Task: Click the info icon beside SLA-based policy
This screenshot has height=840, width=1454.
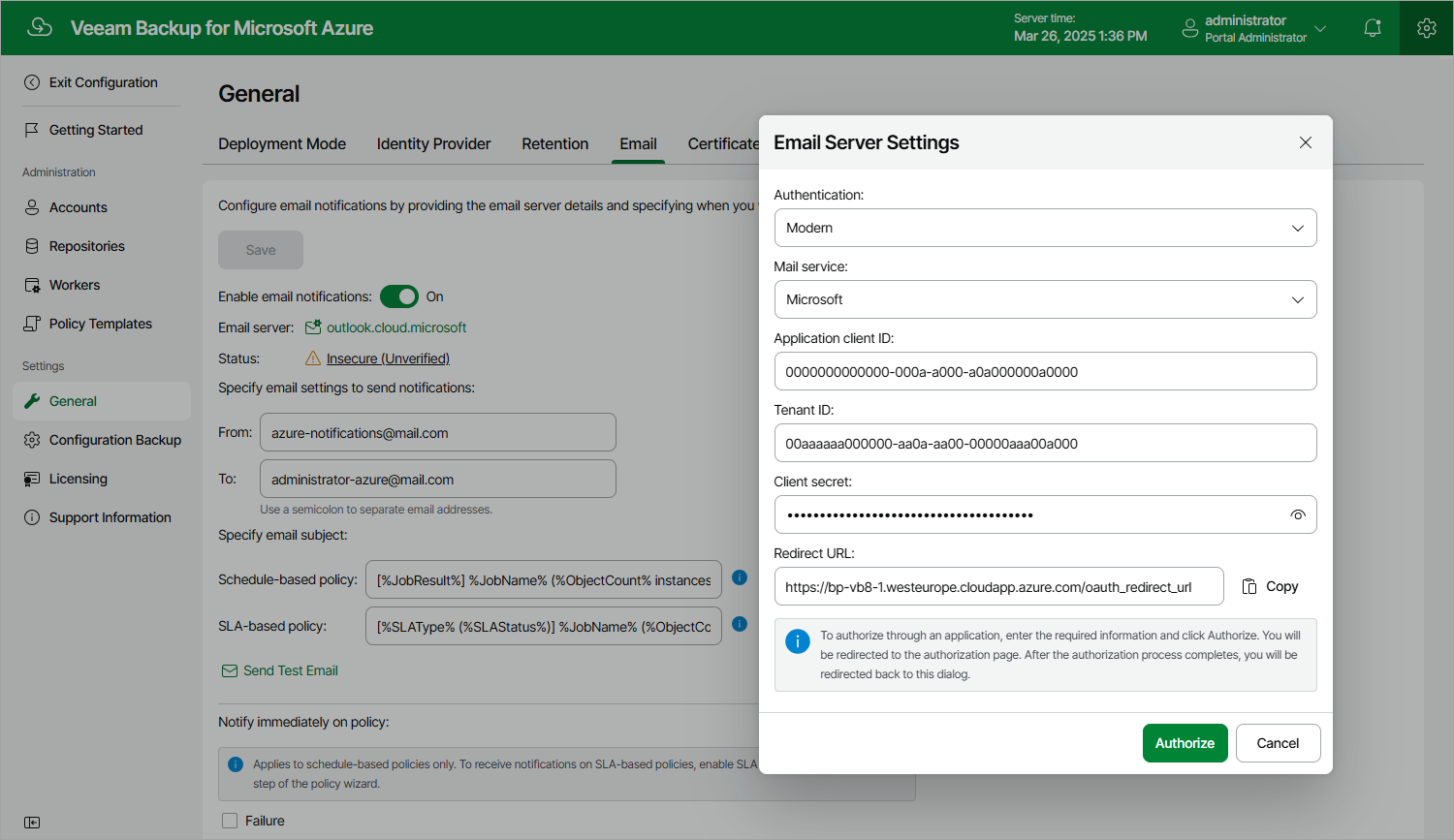Action: [x=740, y=624]
